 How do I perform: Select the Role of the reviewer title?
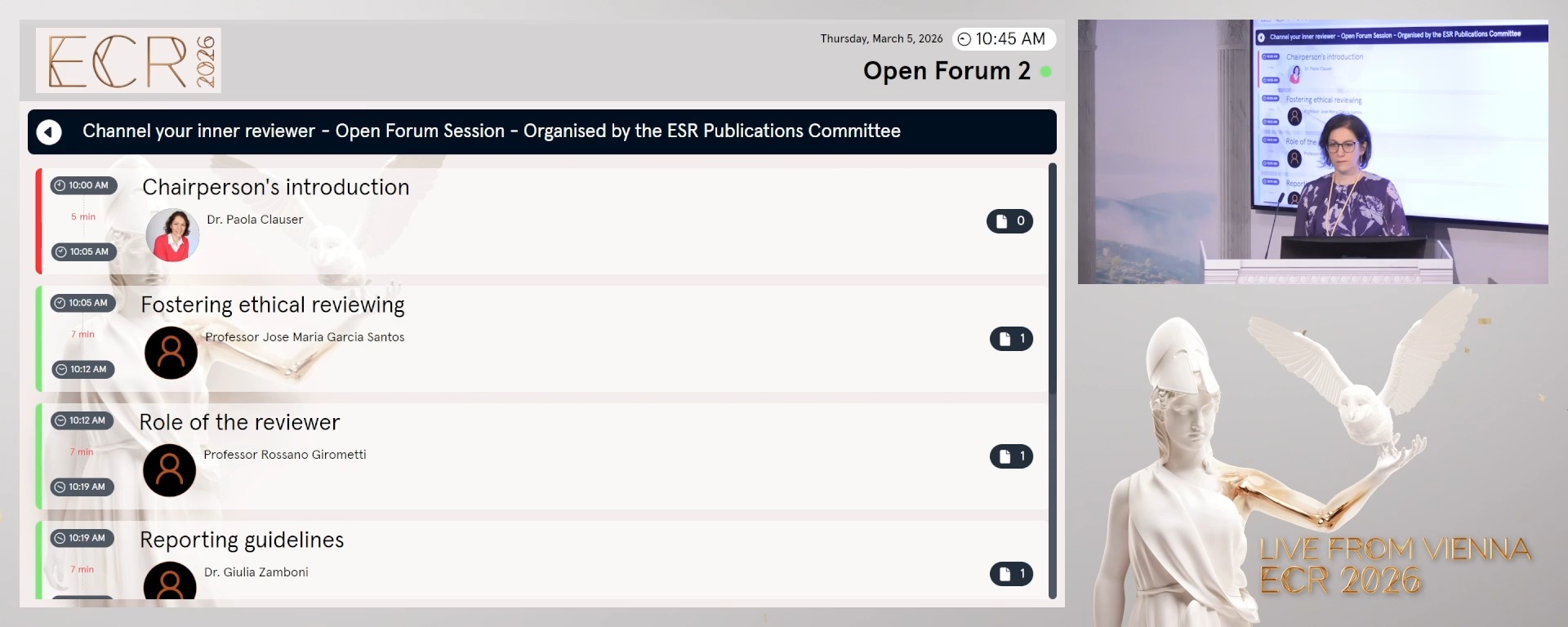pos(239,423)
